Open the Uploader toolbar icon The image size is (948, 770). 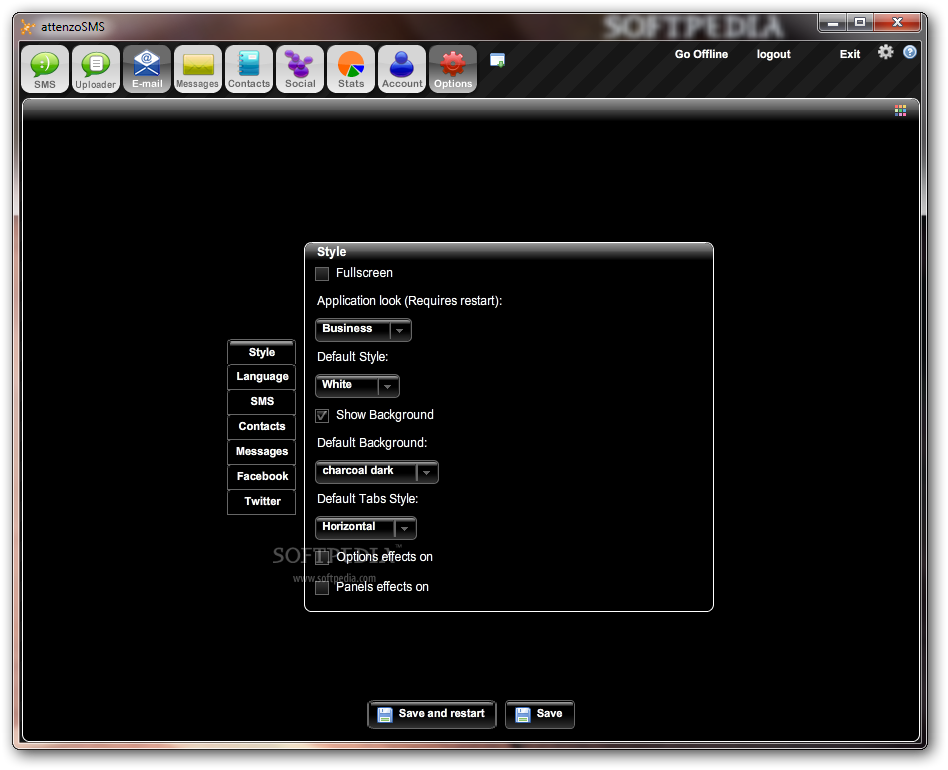point(96,69)
